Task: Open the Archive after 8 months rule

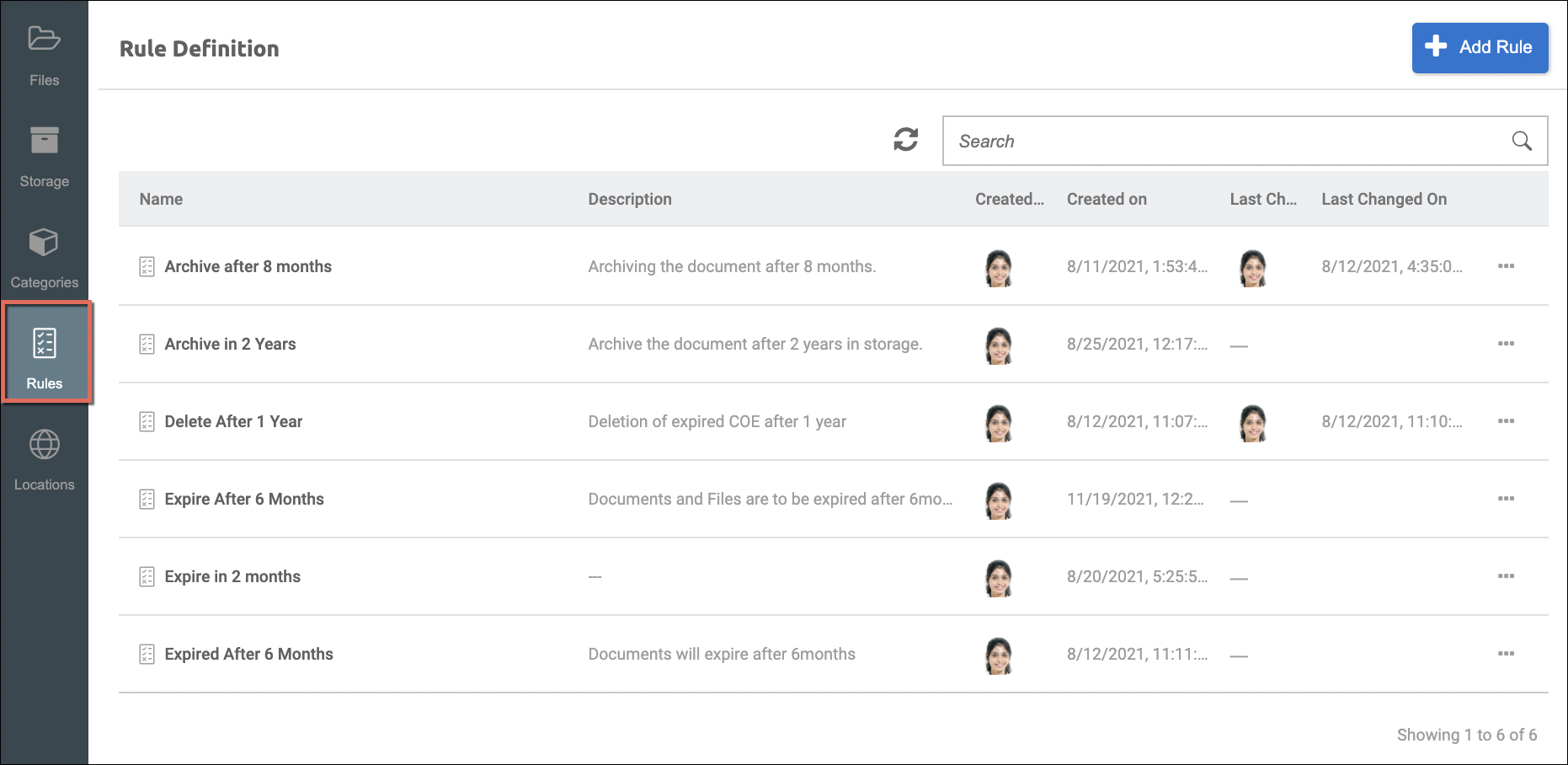Action: tap(248, 267)
